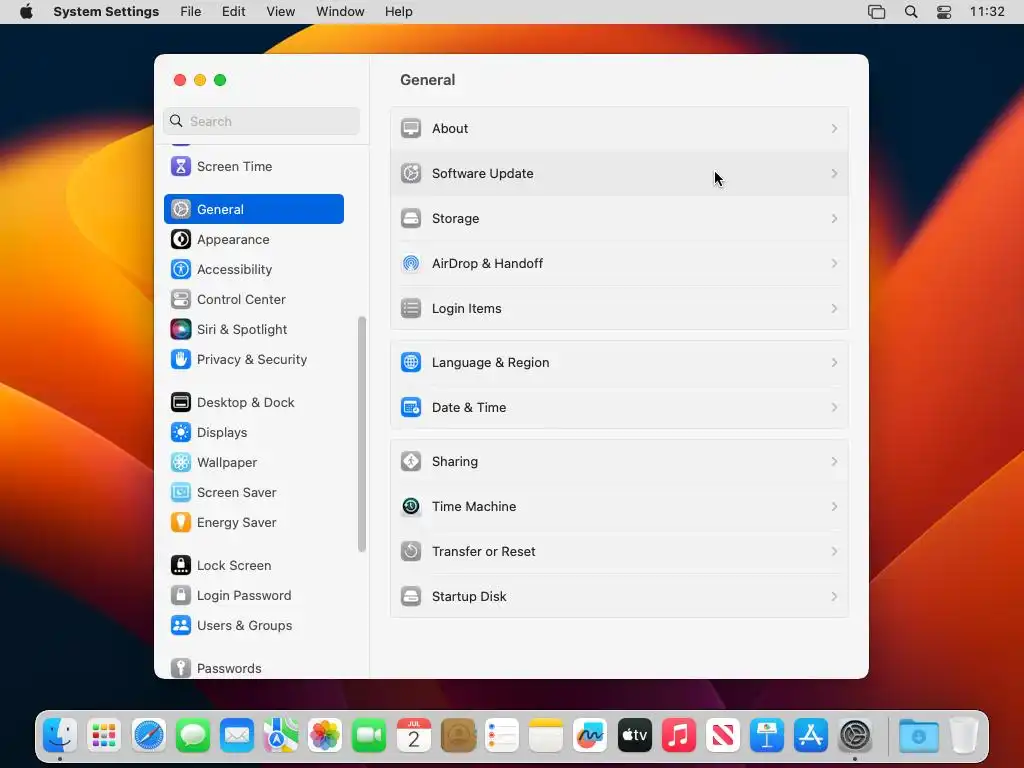Open the Trash in the Dock

coord(964,736)
